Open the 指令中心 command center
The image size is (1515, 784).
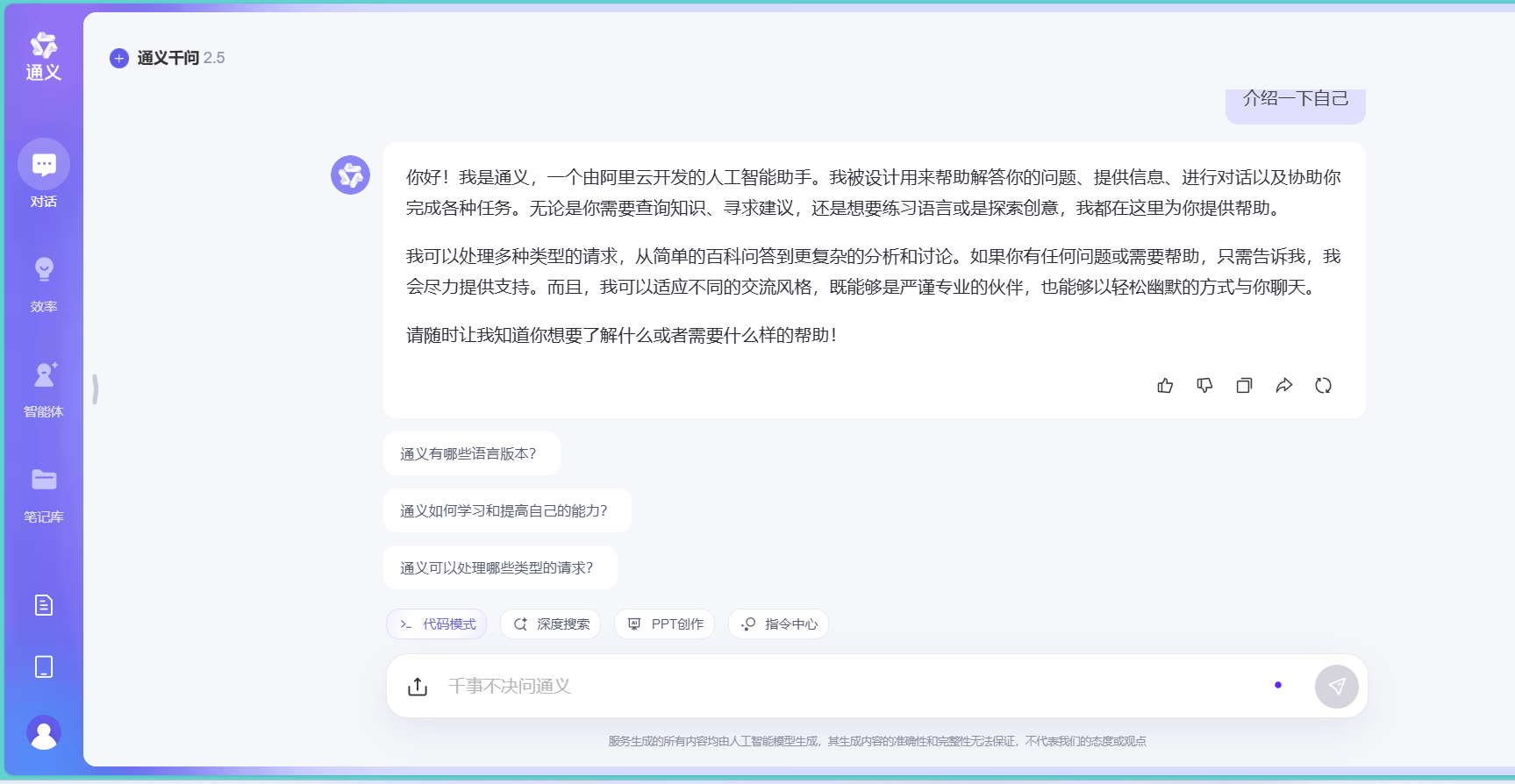coord(778,624)
